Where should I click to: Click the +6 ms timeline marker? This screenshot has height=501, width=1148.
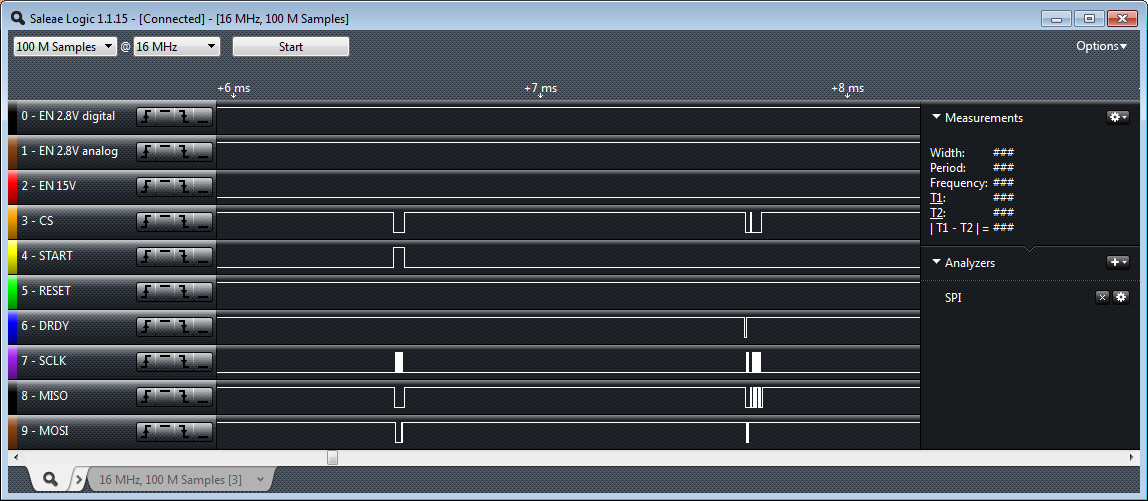point(234,88)
